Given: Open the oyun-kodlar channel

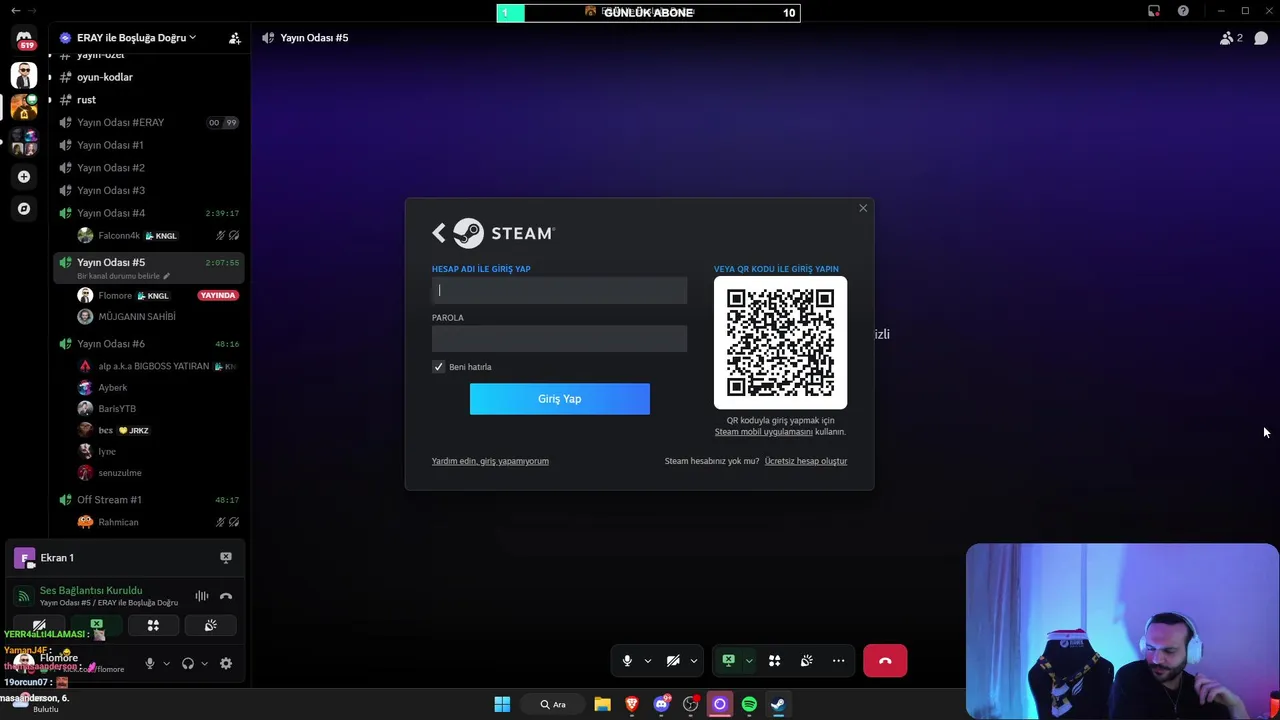Looking at the screenshot, I should coord(104,77).
